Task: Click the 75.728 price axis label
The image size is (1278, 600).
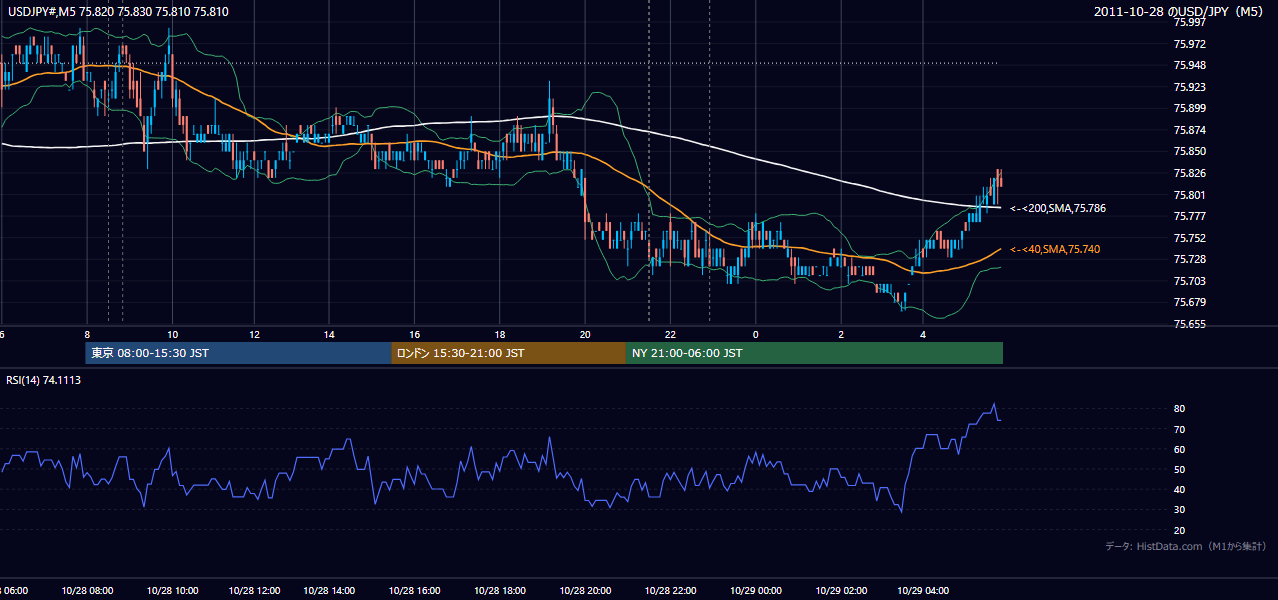Action: coord(1190,259)
